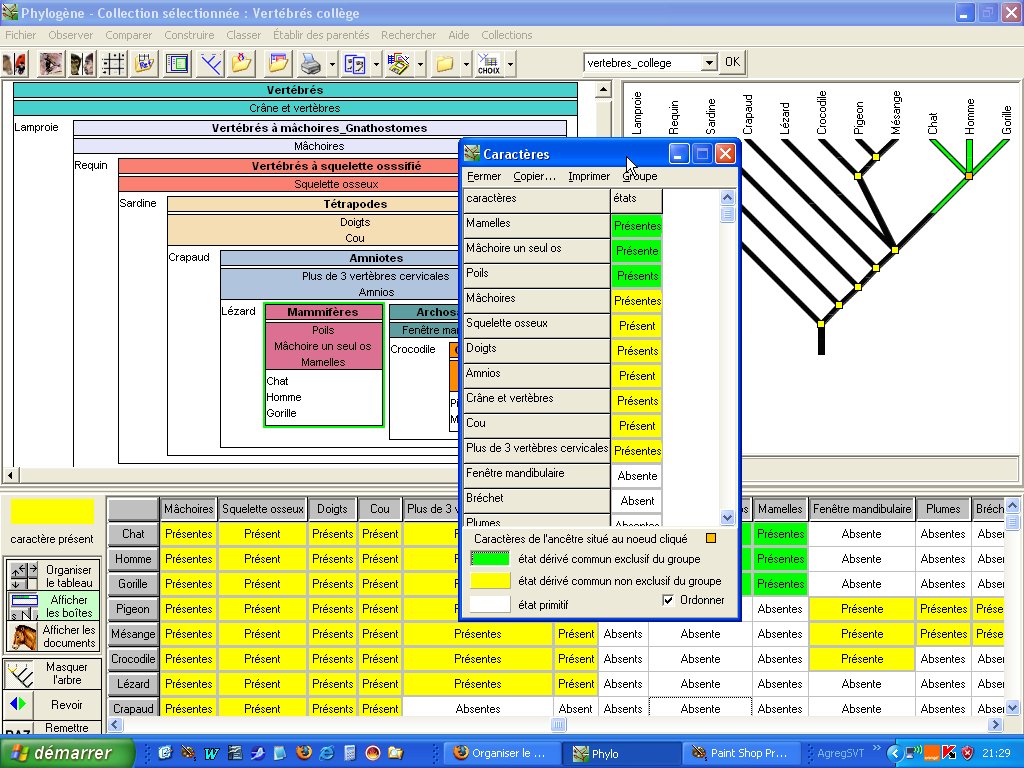Open the Copier... menu in Caractères window
Viewport: 1024px width, 768px height.
click(x=534, y=176)
